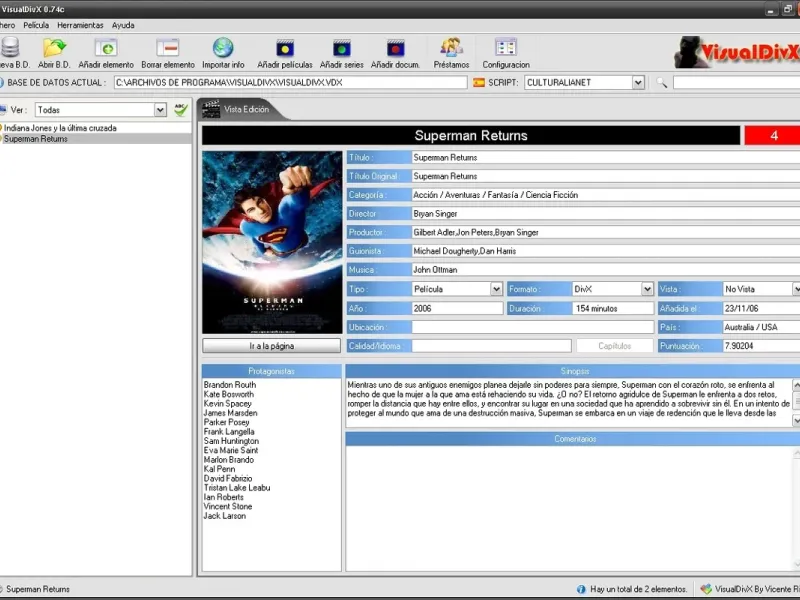Screen dimensions: 800x600
Task: Click the green check icon beside Ver filter
Action: (x=180, y=110)
